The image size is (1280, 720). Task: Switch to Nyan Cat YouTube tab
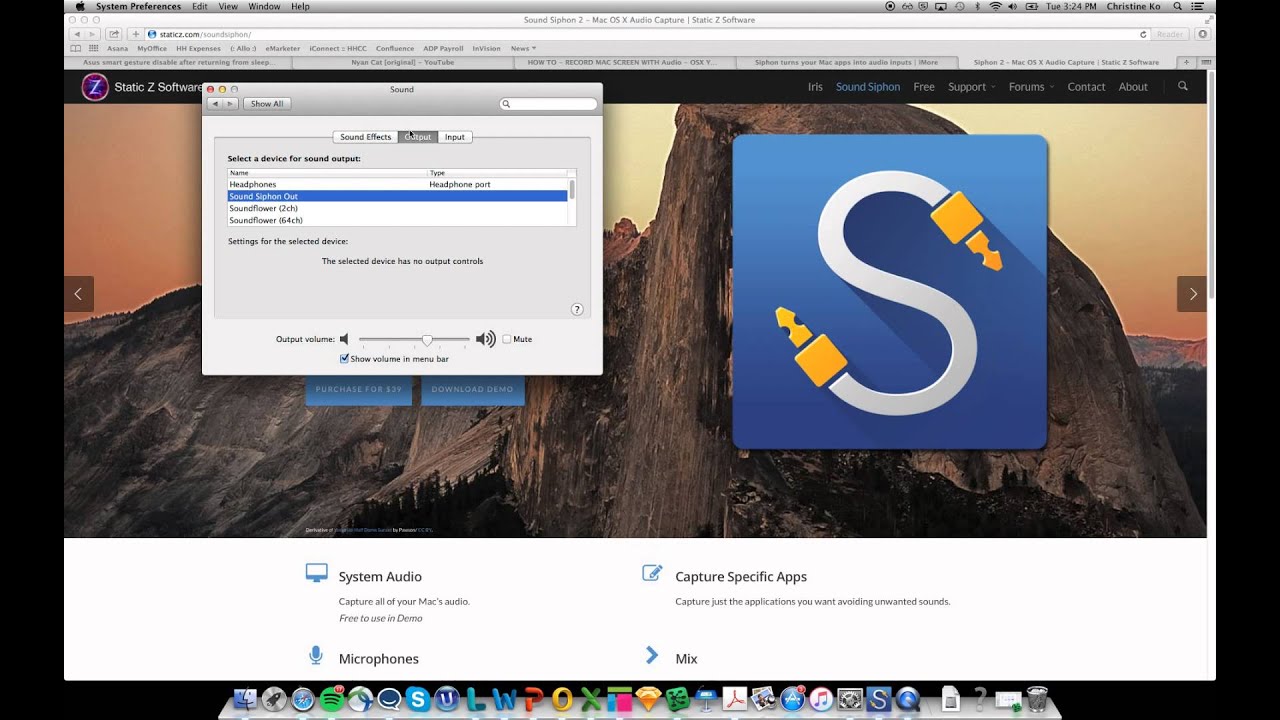pyautogui.click(x=403, y=62)
